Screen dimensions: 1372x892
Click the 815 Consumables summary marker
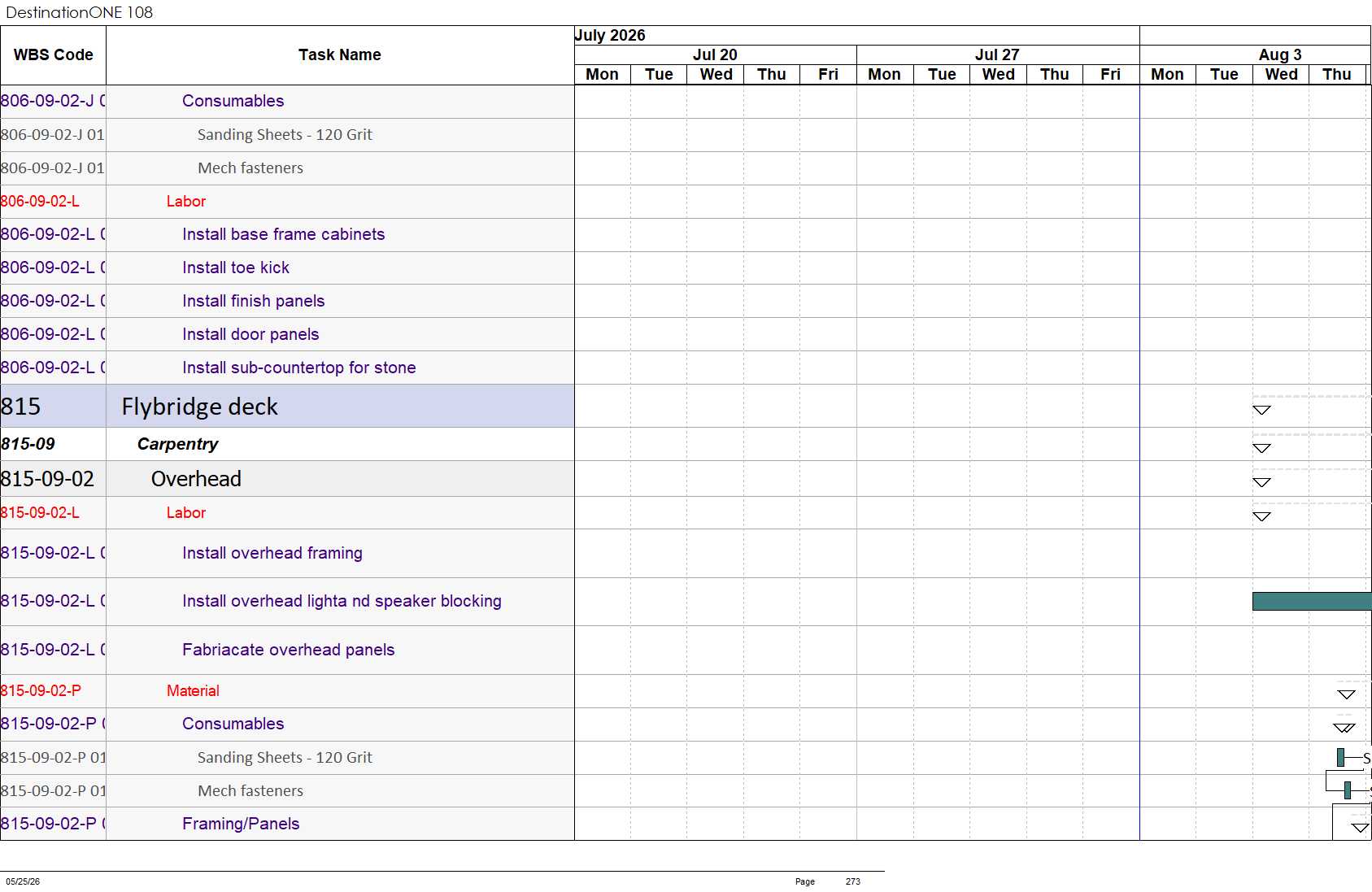coord(1344,728)
